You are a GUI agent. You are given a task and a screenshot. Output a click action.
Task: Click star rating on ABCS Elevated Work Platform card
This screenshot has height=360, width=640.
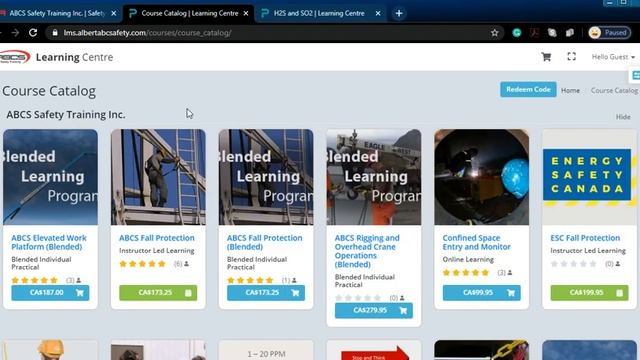[x=35, y=280]
